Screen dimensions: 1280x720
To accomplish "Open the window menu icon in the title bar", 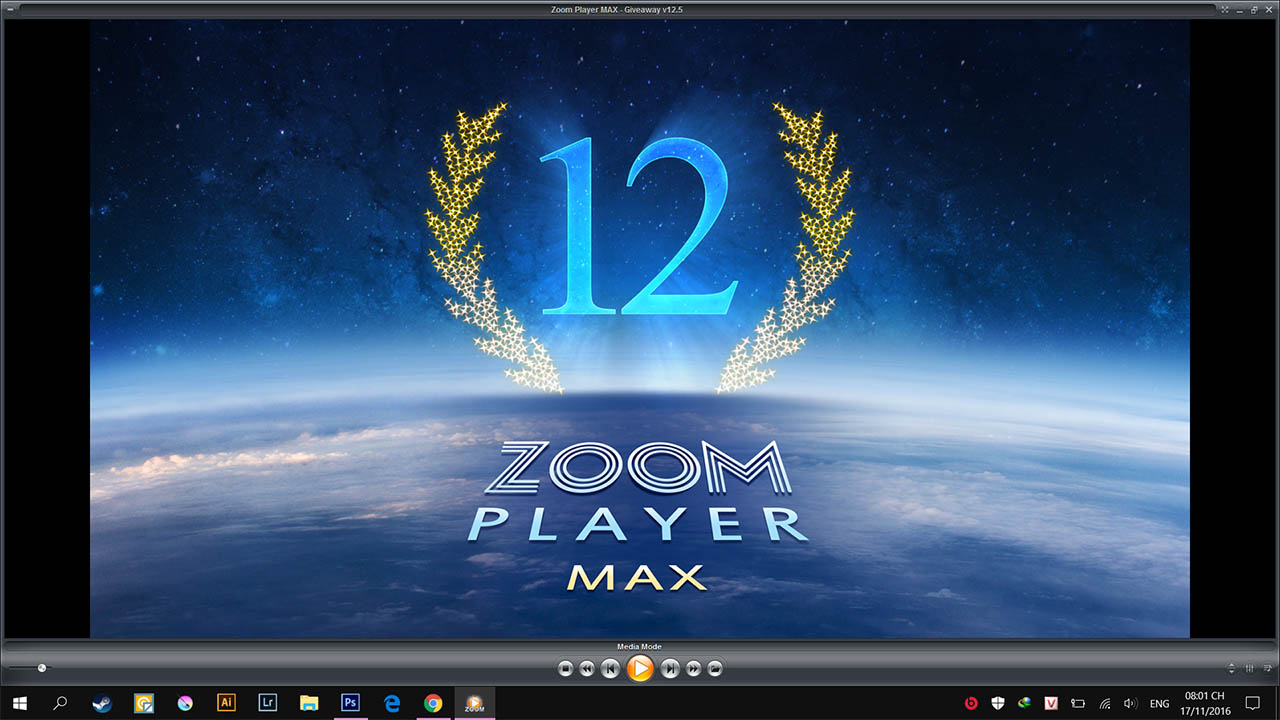I will pos(12,11).
